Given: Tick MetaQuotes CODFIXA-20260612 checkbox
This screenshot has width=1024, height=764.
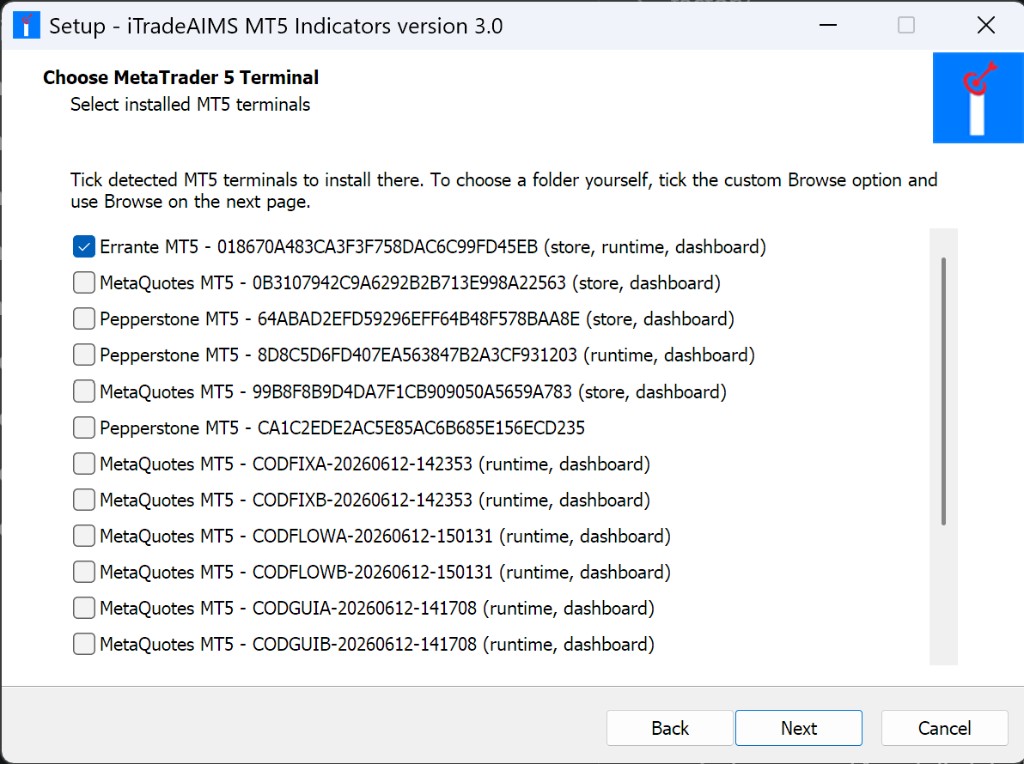Looking at the screenshot, I should pyautogui.click(x=84, y=464).
